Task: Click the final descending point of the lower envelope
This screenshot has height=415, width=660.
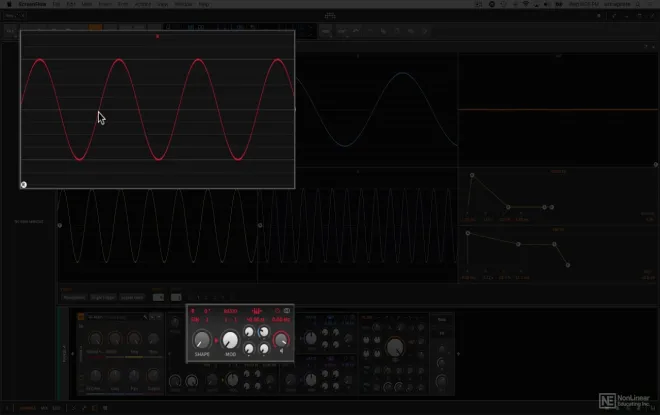Action: coord(568,265)
